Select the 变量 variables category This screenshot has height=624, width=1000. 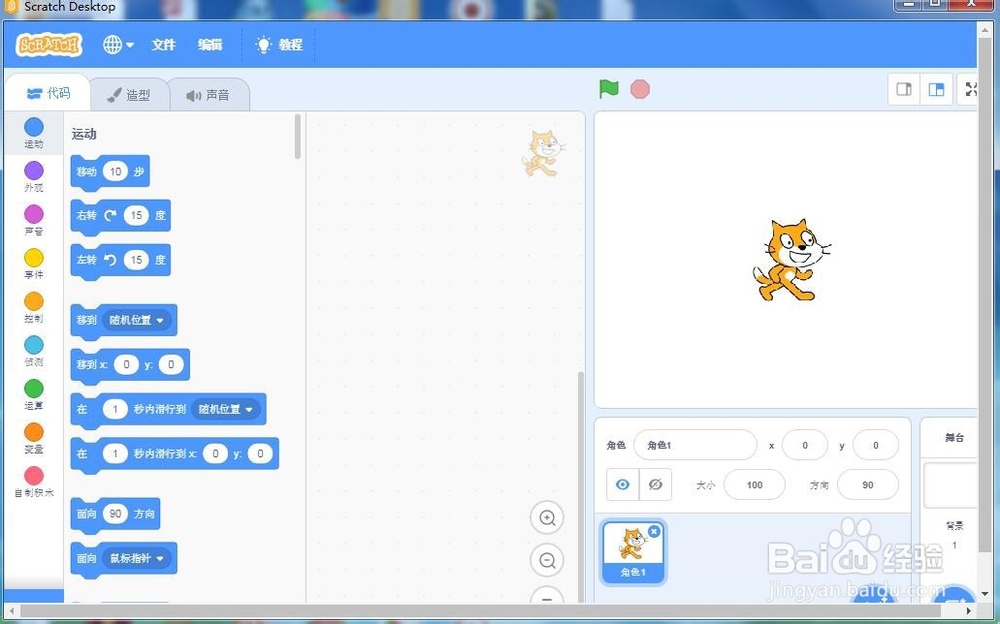click(34, 438)
